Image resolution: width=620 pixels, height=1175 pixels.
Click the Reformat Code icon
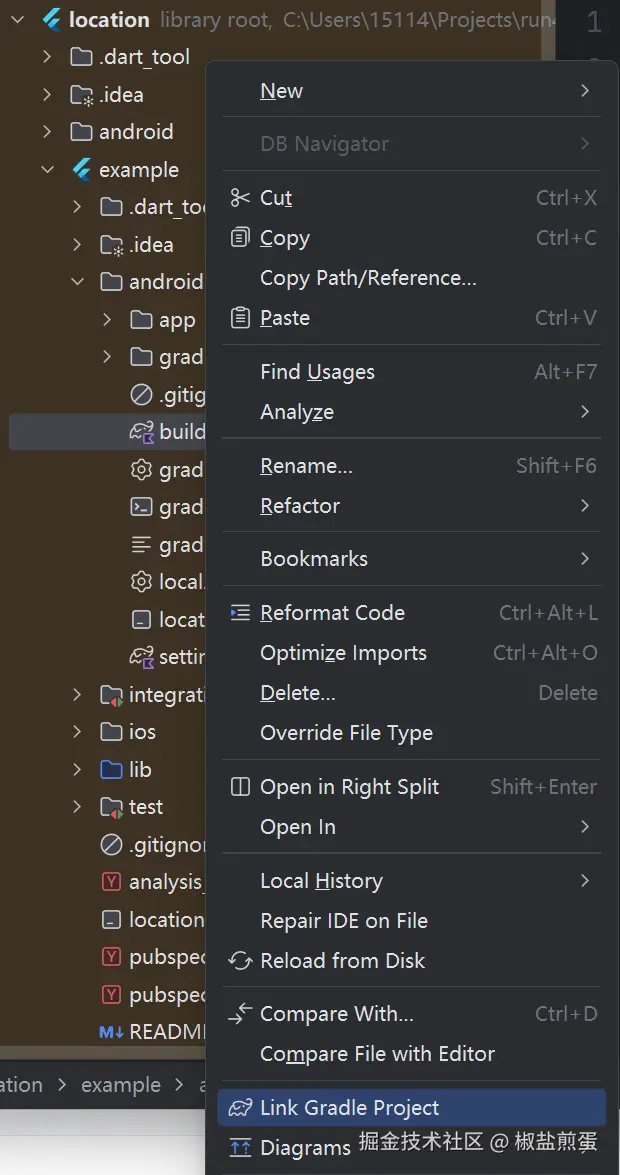click(x=240, y=613)
